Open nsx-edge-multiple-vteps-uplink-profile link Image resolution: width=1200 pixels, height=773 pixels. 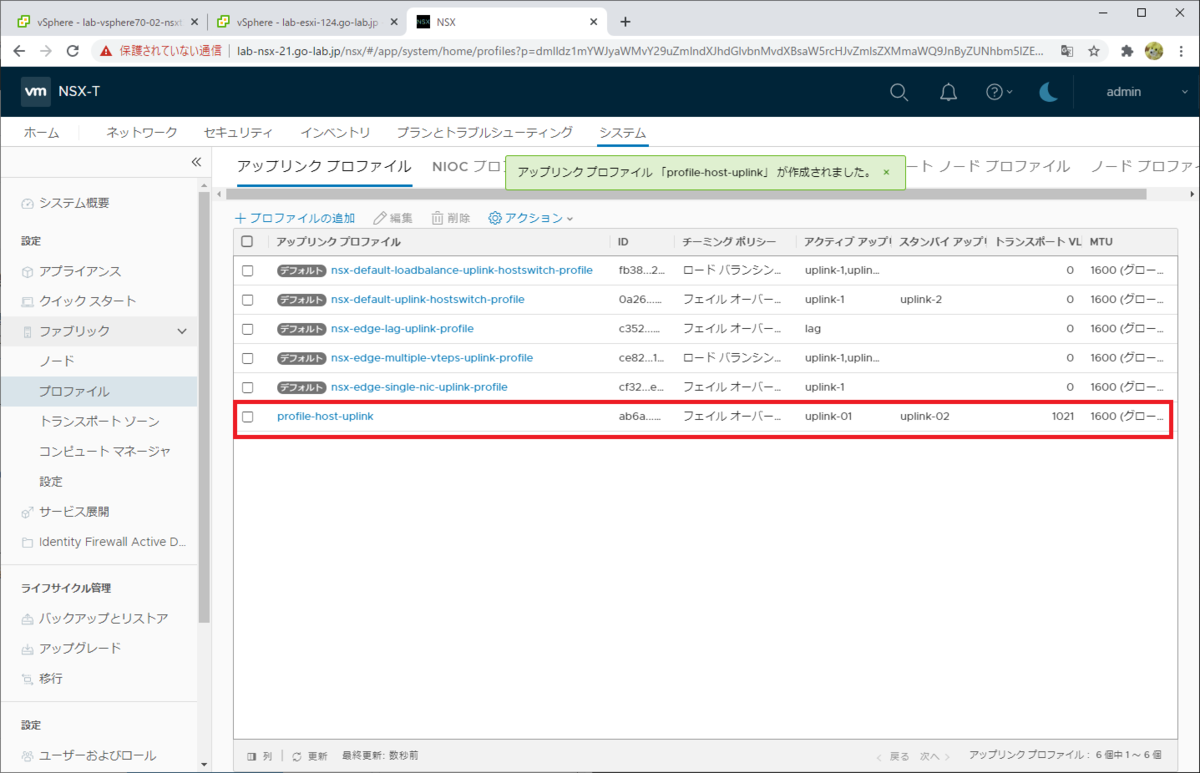432,357
